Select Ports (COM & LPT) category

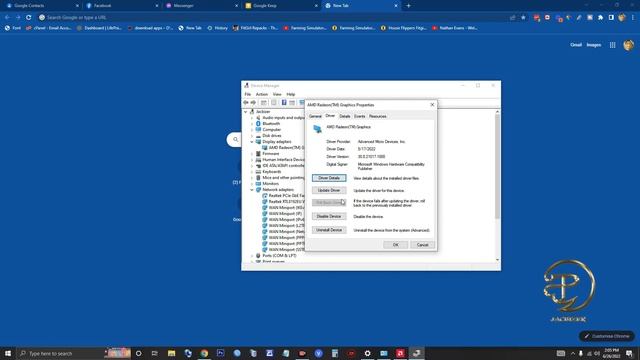[x=279, y=256]
